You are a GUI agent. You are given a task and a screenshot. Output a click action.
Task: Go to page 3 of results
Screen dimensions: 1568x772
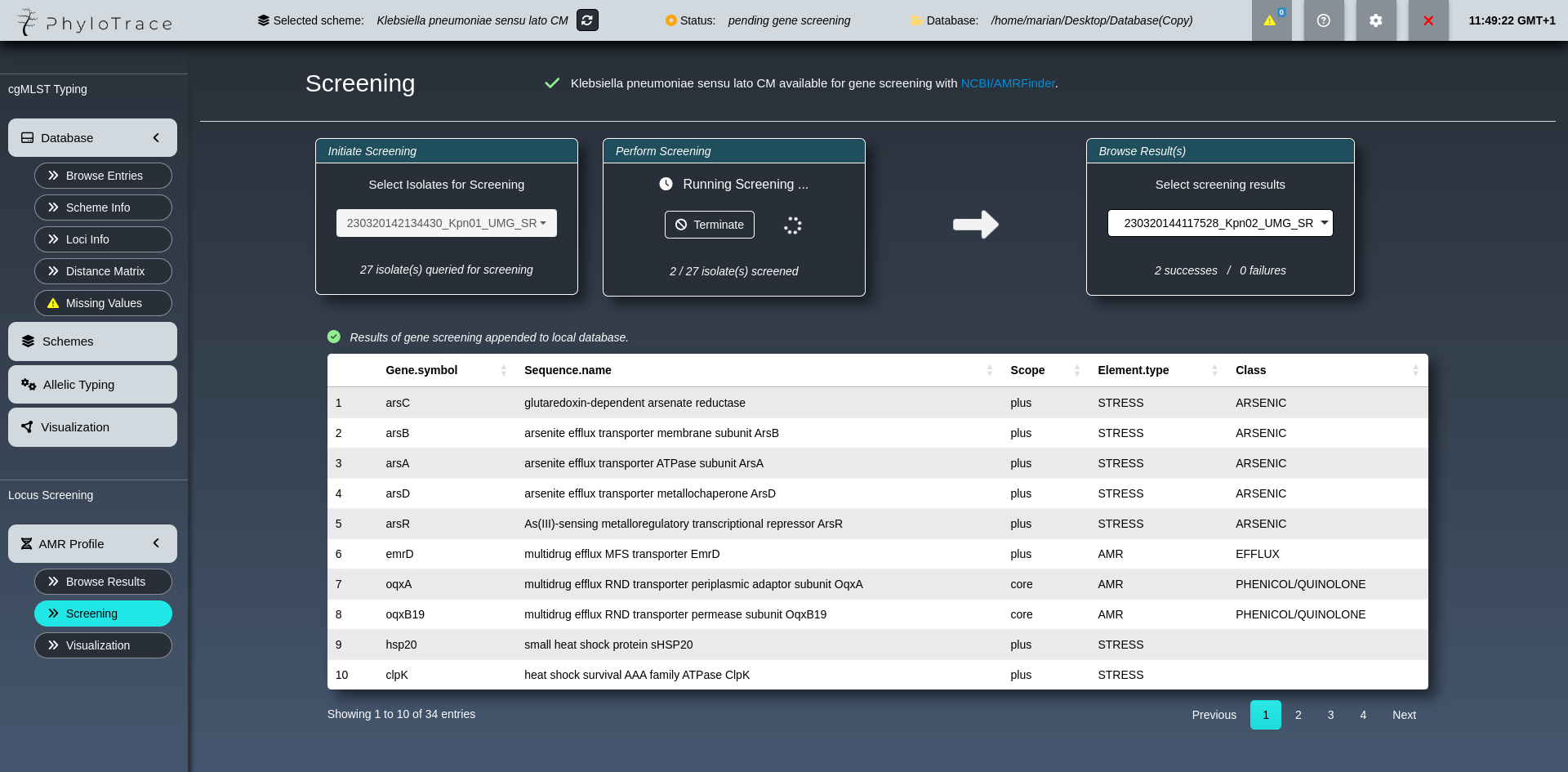coord(1330,715)
